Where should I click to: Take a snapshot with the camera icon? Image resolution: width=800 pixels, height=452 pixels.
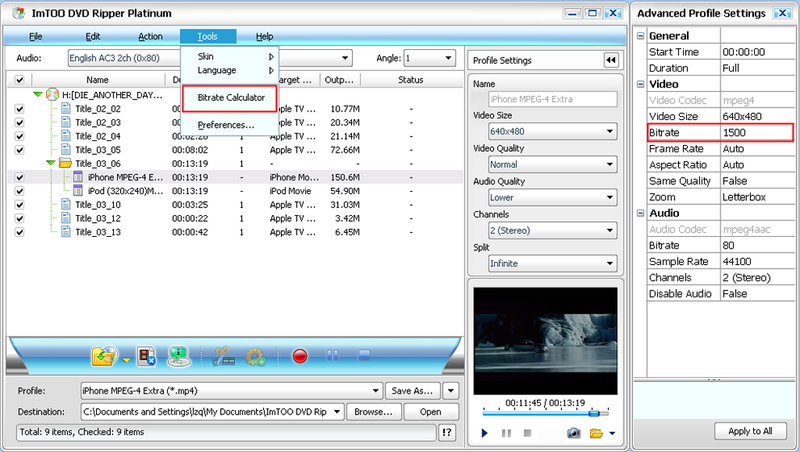click(573, 433)
